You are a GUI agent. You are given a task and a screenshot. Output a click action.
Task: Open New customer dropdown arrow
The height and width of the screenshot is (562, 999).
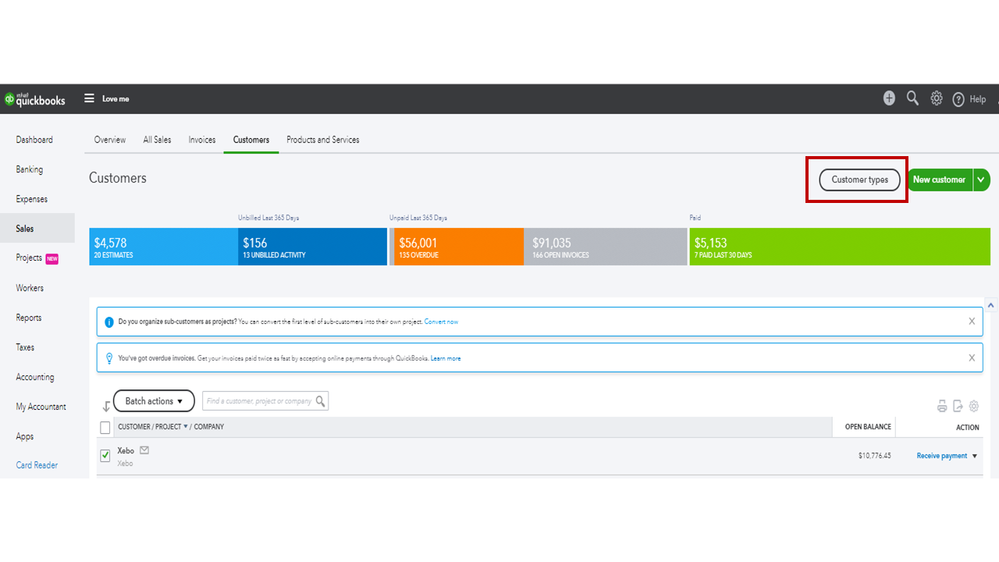[981, 180]
